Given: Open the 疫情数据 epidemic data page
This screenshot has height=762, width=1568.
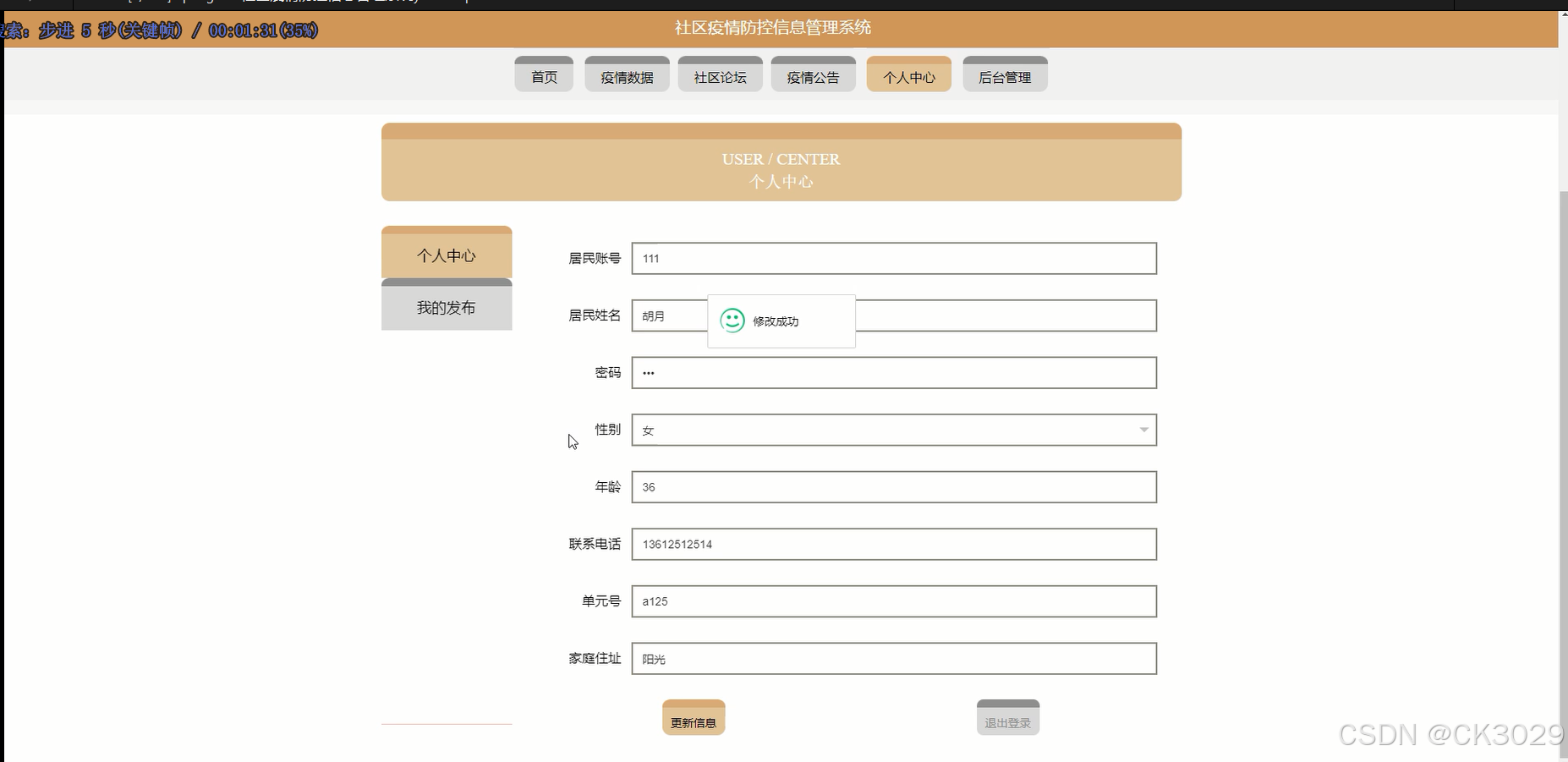Looking at the screenshot, I should [627, 75].
